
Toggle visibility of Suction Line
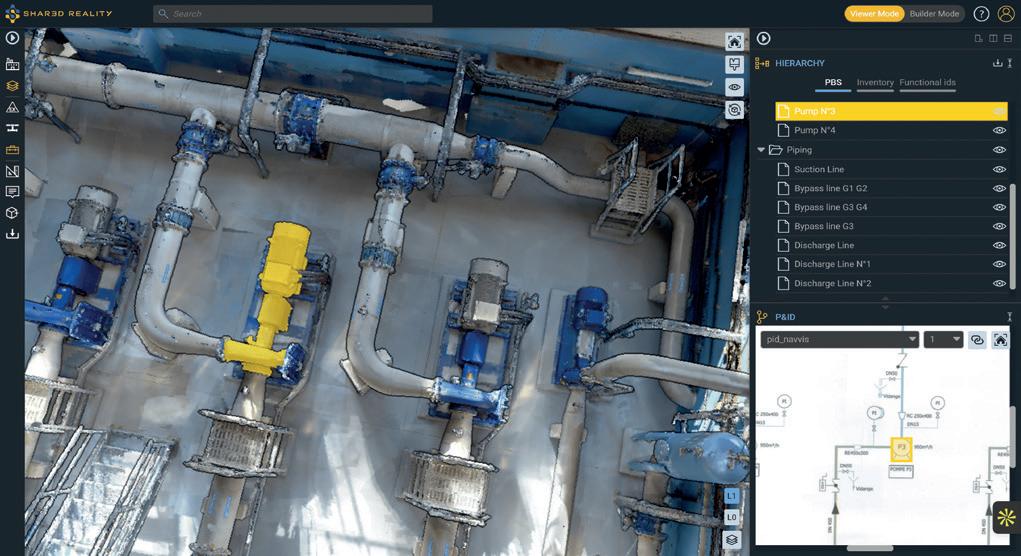coord(999,169)
